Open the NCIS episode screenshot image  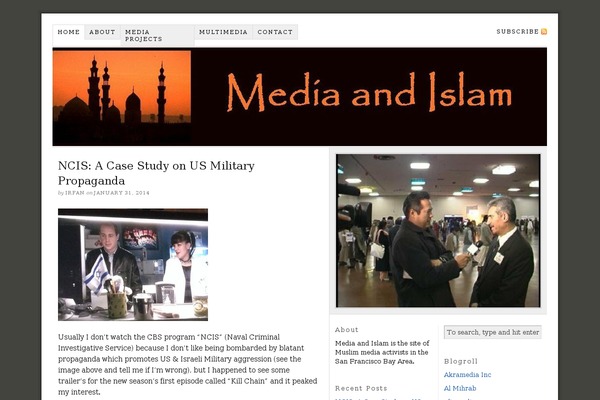click(133, 264)
